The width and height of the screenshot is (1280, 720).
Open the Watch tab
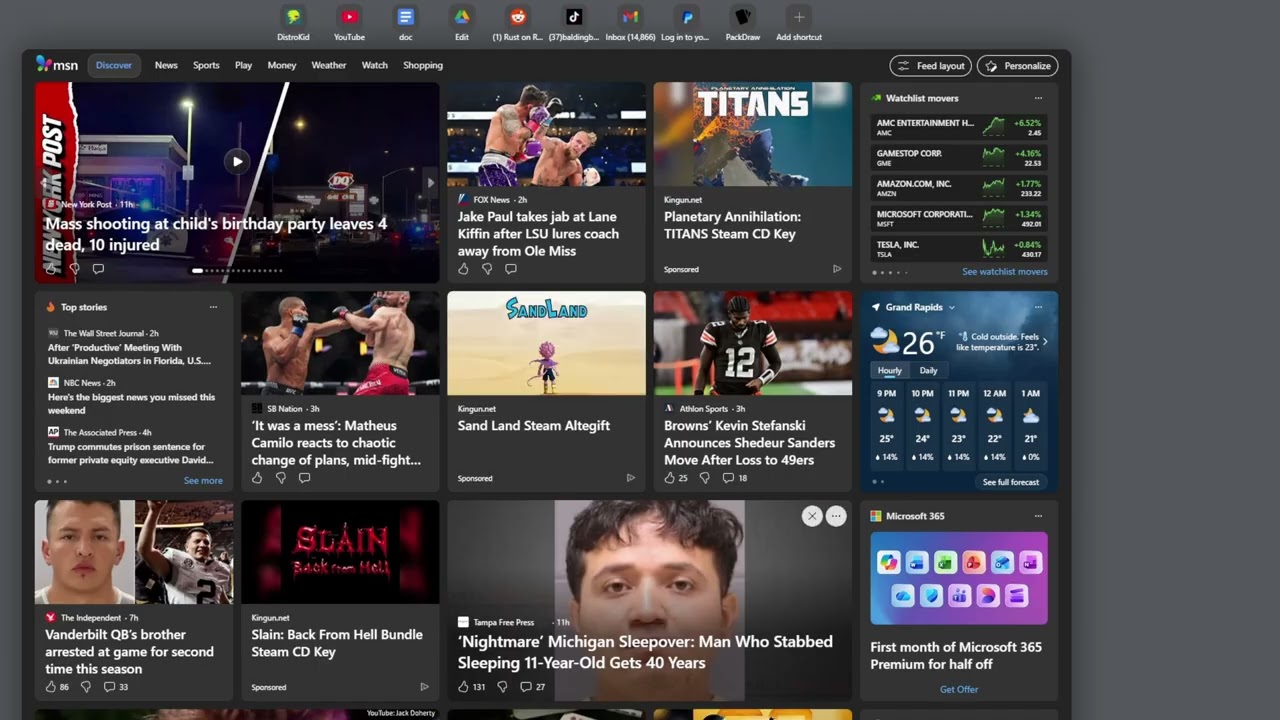374,65
